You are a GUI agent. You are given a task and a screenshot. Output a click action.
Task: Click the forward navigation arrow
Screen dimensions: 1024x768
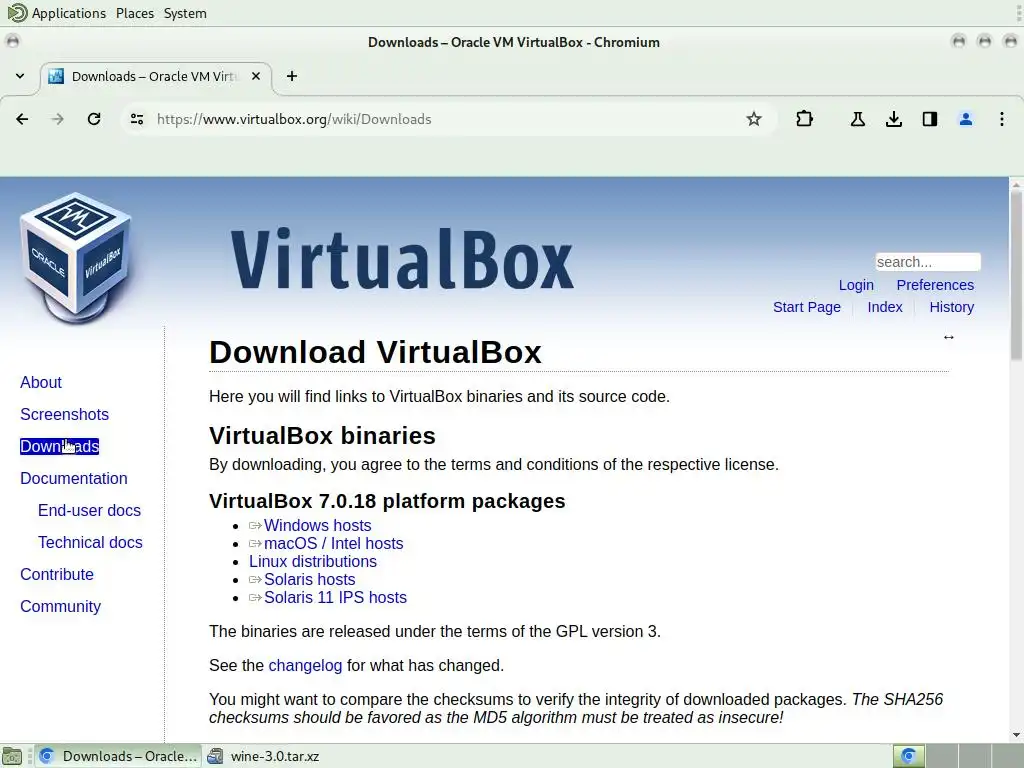click(58, 119)
